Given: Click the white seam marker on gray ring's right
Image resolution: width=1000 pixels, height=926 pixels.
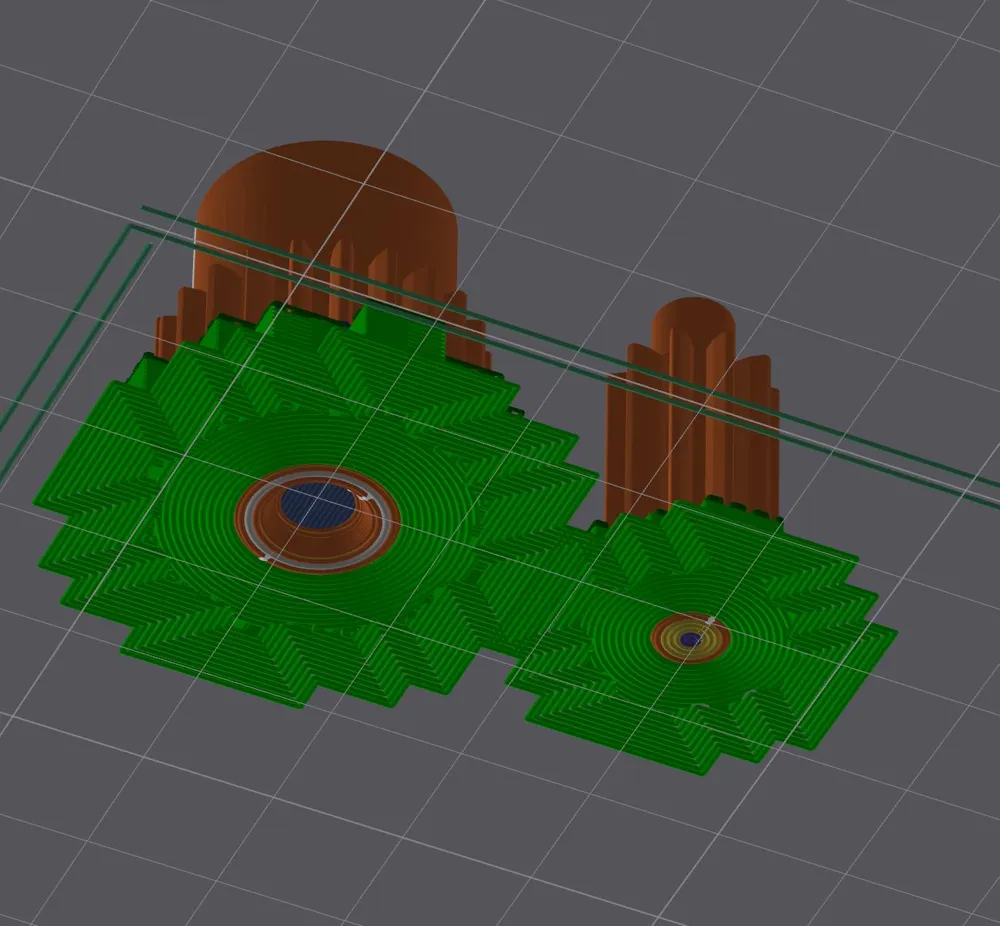Looking at the screenshot, I should (365, 498).
